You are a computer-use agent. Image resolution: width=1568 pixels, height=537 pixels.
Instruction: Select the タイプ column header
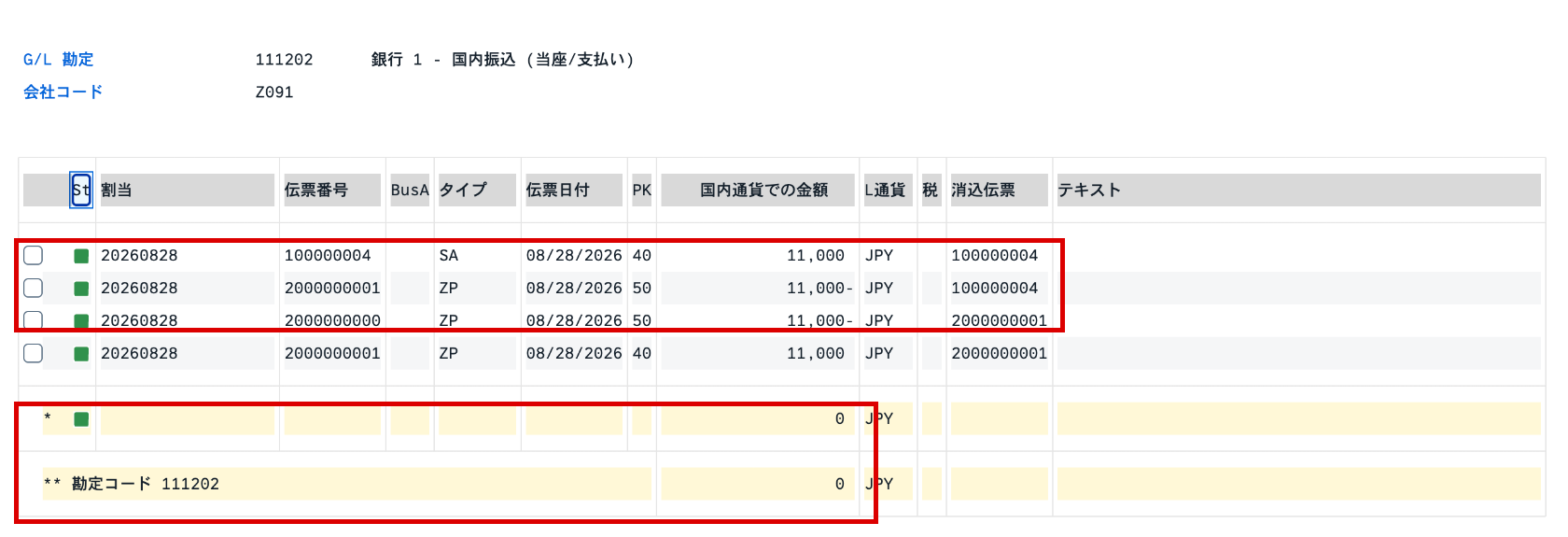coord(477,190)
